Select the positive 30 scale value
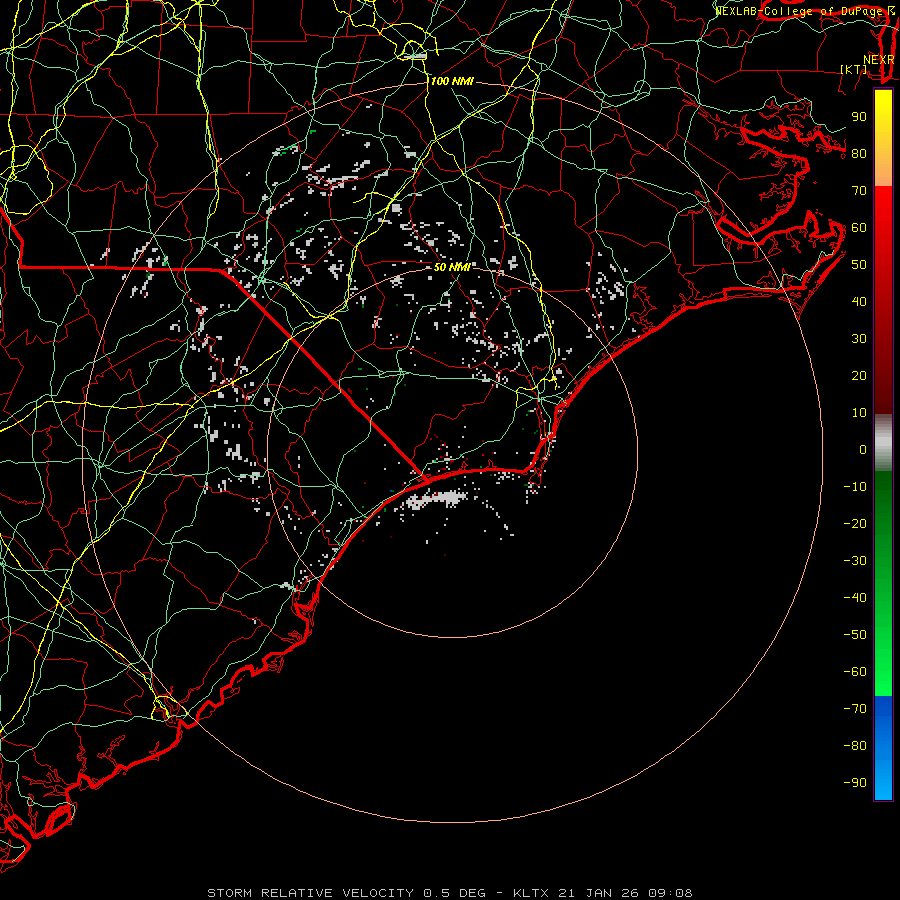The height and width of the screenshot is (900, 900). point(859,339)
